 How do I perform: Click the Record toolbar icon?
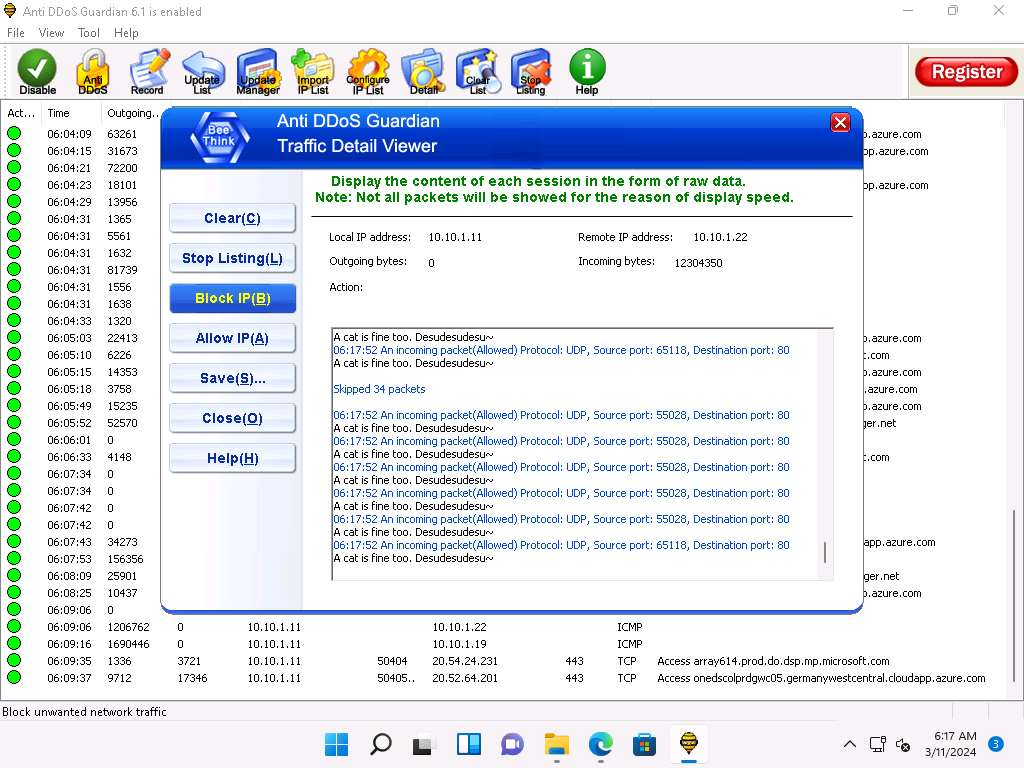point(147,72)
